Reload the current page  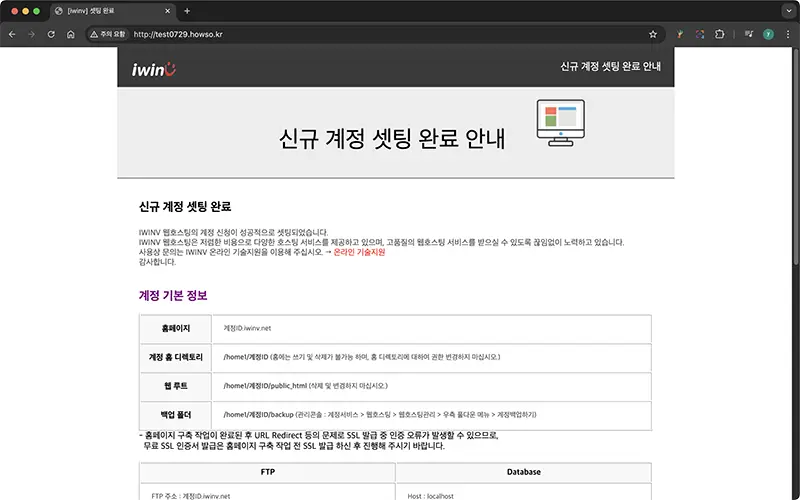click(x=51, y=34)
